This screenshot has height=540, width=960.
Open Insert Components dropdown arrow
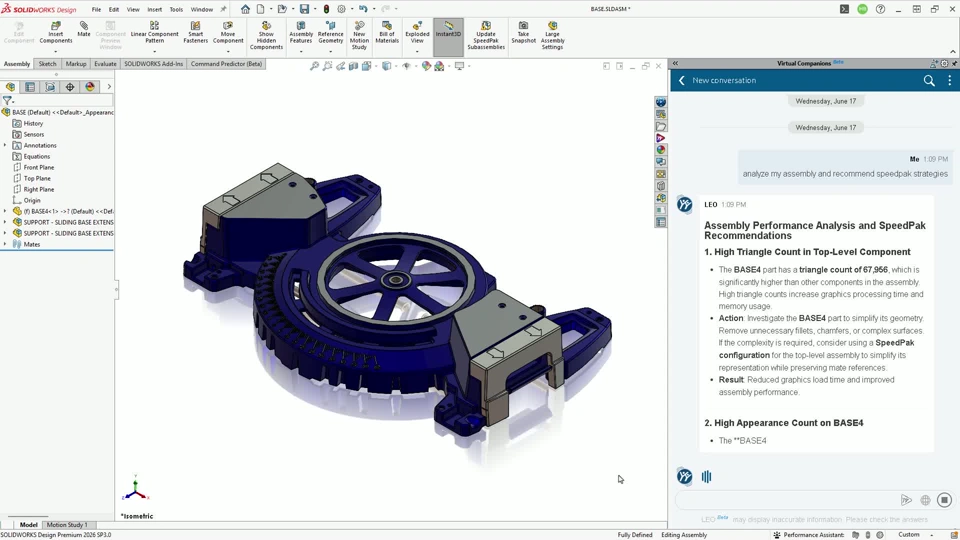56,51
